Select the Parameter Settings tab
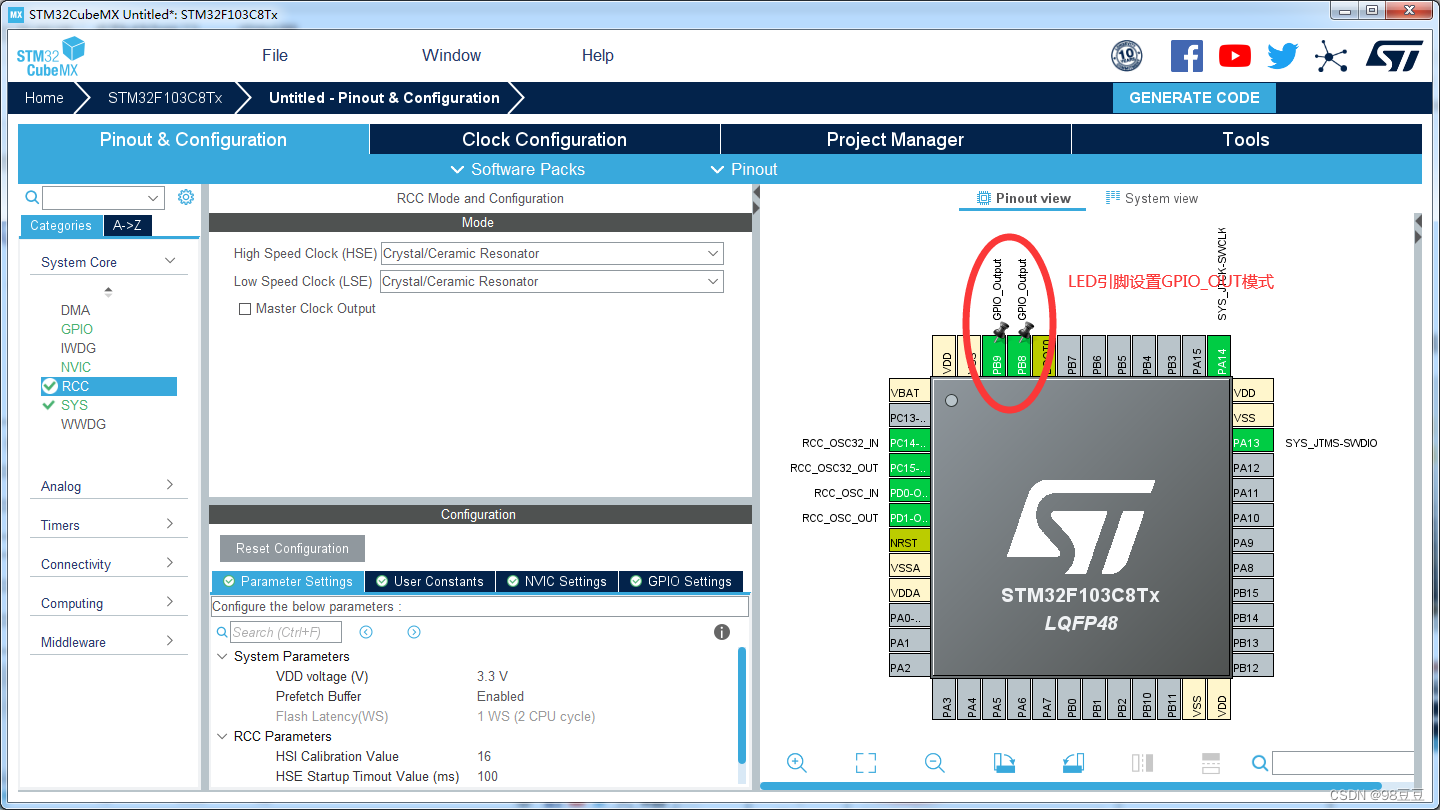Screen dimensions: 1440x810 pos(288,581)
